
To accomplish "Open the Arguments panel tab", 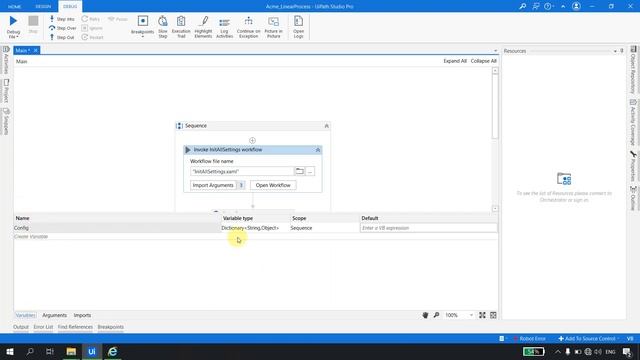I will tap(54, 315).
